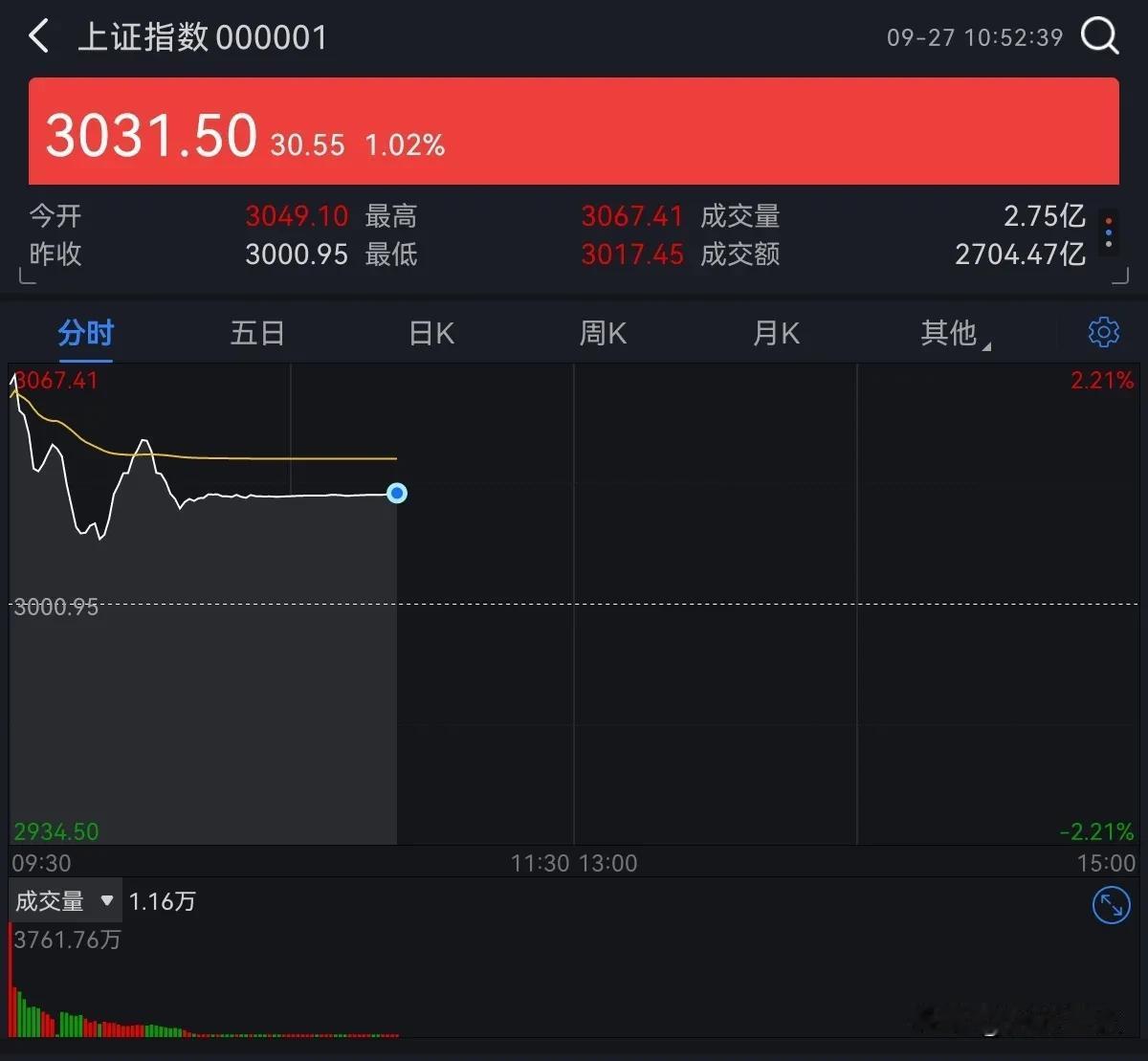Tap the chart's top axis label 3067.41
The width and height of the screenshot is (1148, 1061).
click(56, 380)
